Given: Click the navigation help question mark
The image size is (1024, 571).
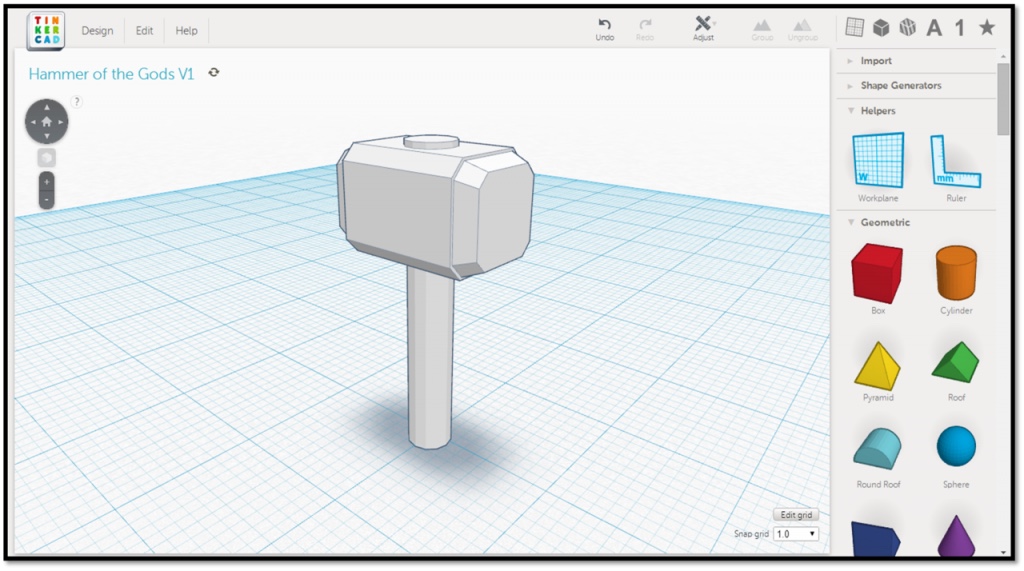Looking at the screenshot, I should point(76,101).
